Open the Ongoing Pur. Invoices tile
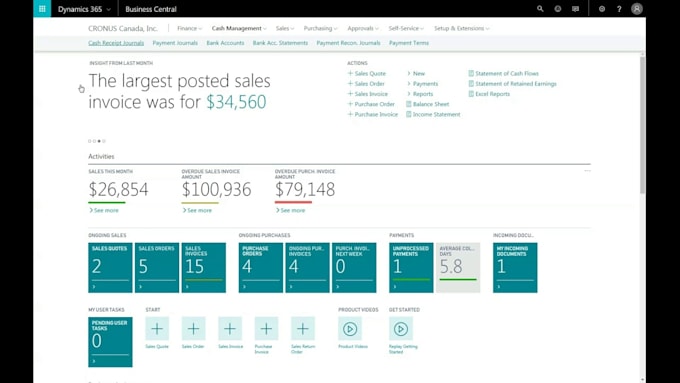Screen dimensions: 680x383 pyautogui.click(x=307, y=268)
